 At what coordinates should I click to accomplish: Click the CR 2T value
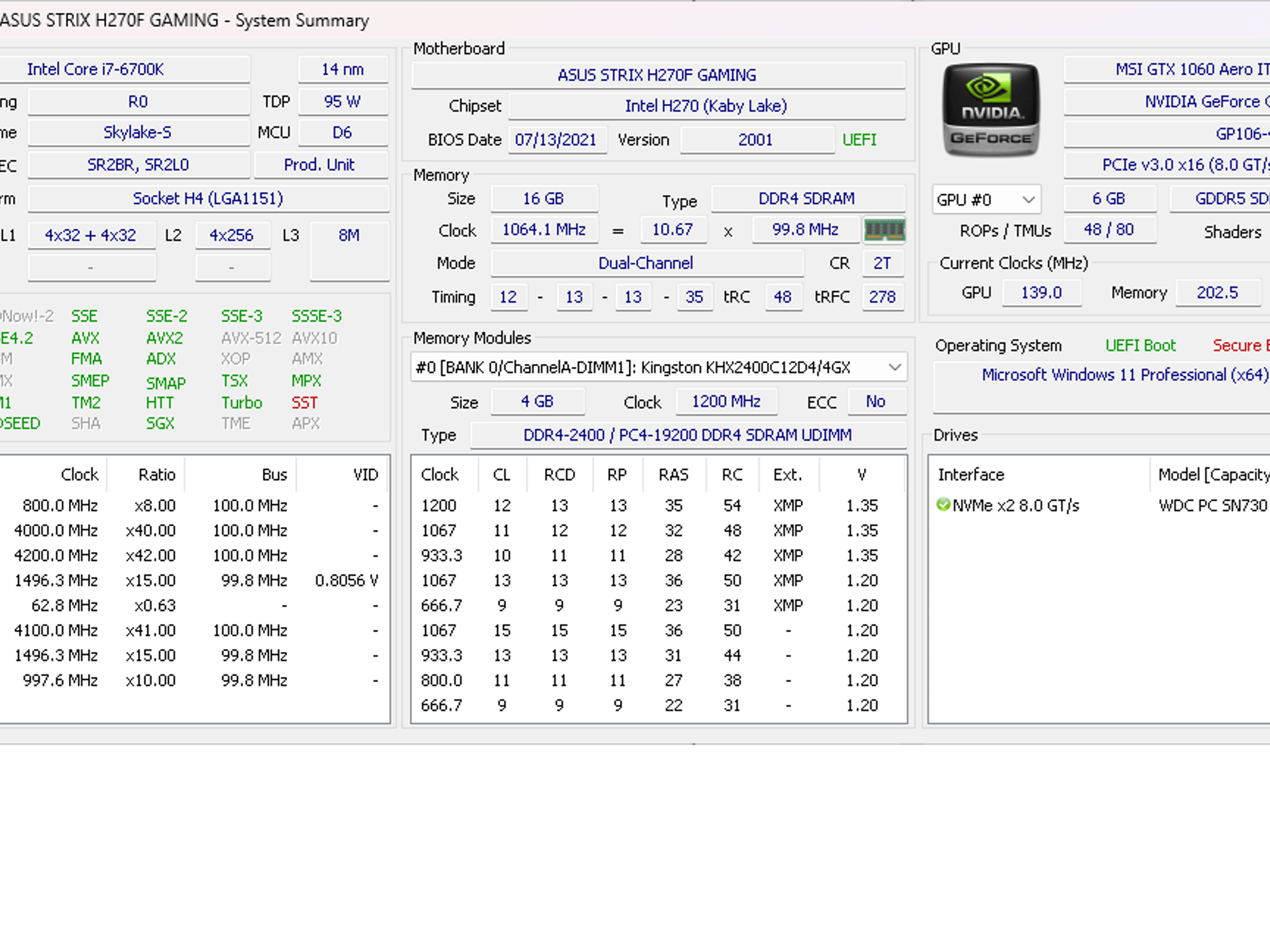882,263
